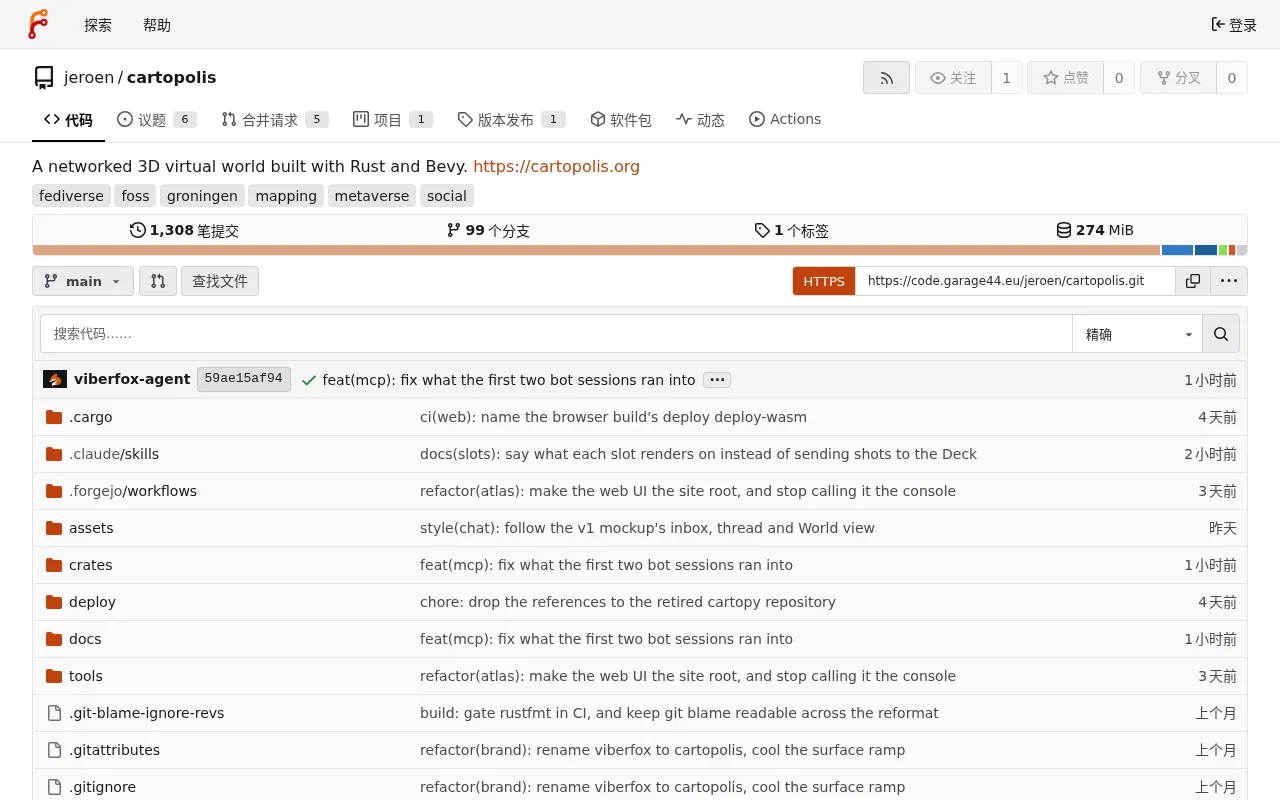The width and height of the screenshot is (1280, 800).
Task: Click the RSS feed icon button
Action: point(886,78)
